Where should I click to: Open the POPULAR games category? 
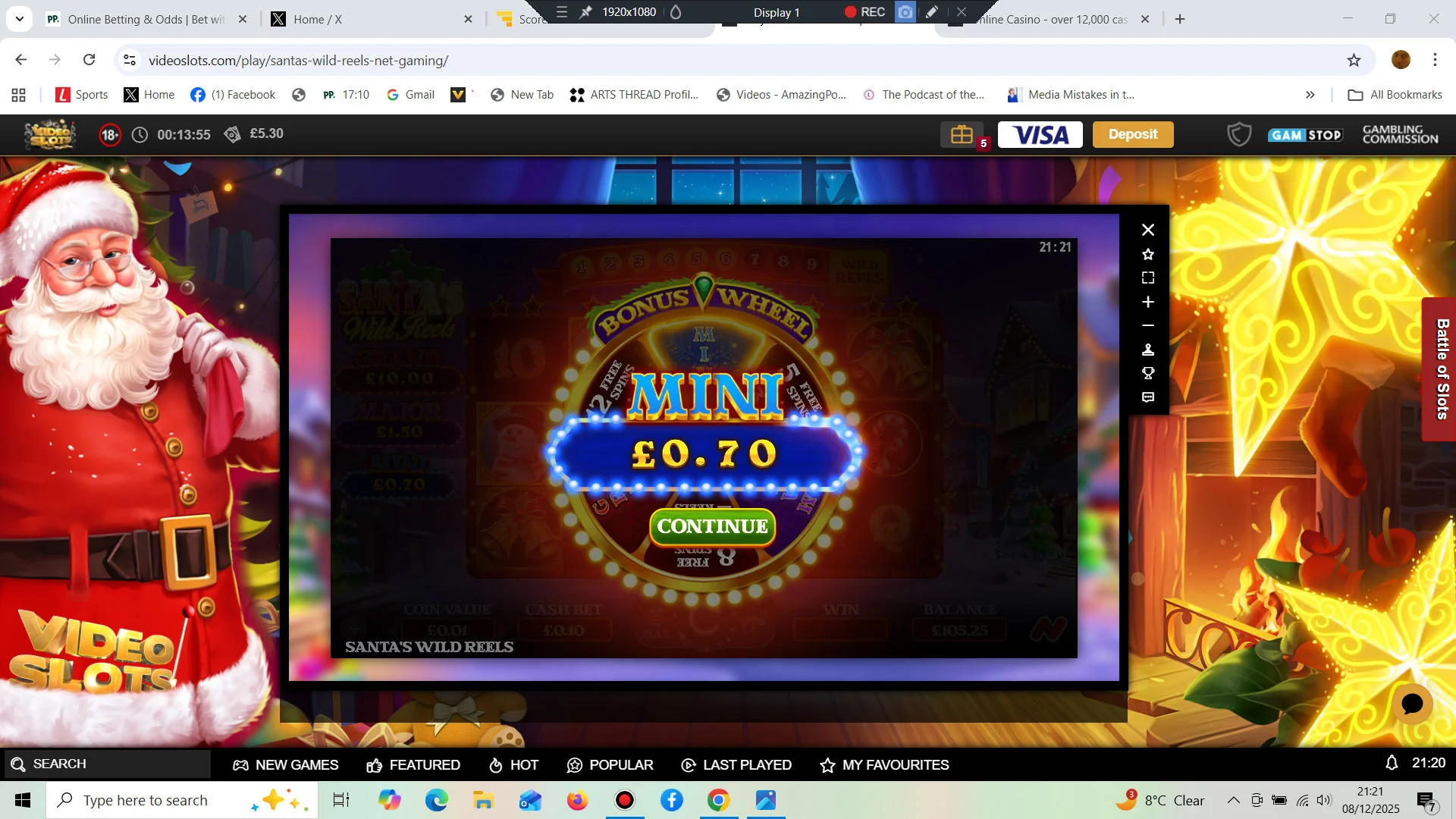[x=610, y=764]
